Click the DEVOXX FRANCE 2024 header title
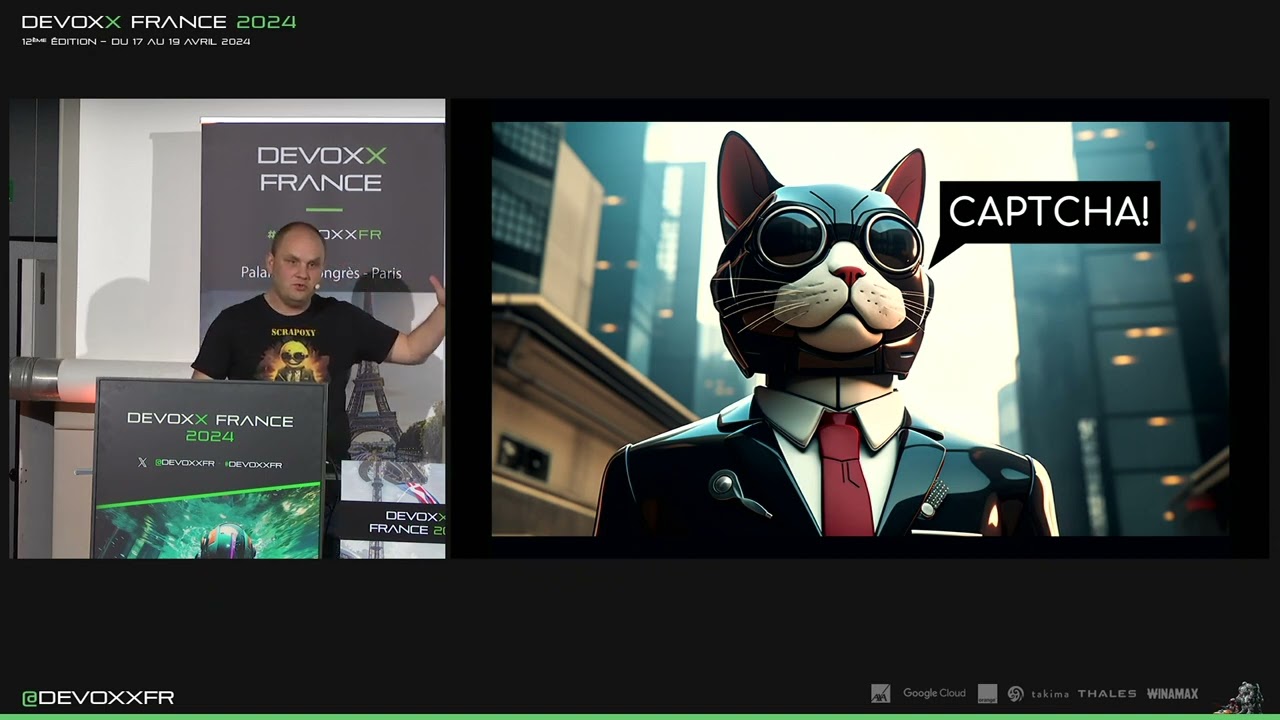 point(159,22)
